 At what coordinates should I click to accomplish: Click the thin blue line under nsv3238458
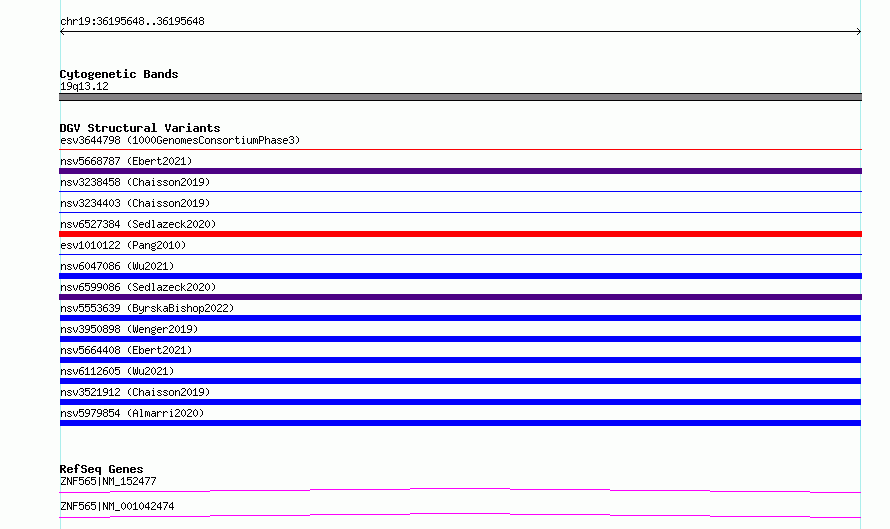[460, 191]
